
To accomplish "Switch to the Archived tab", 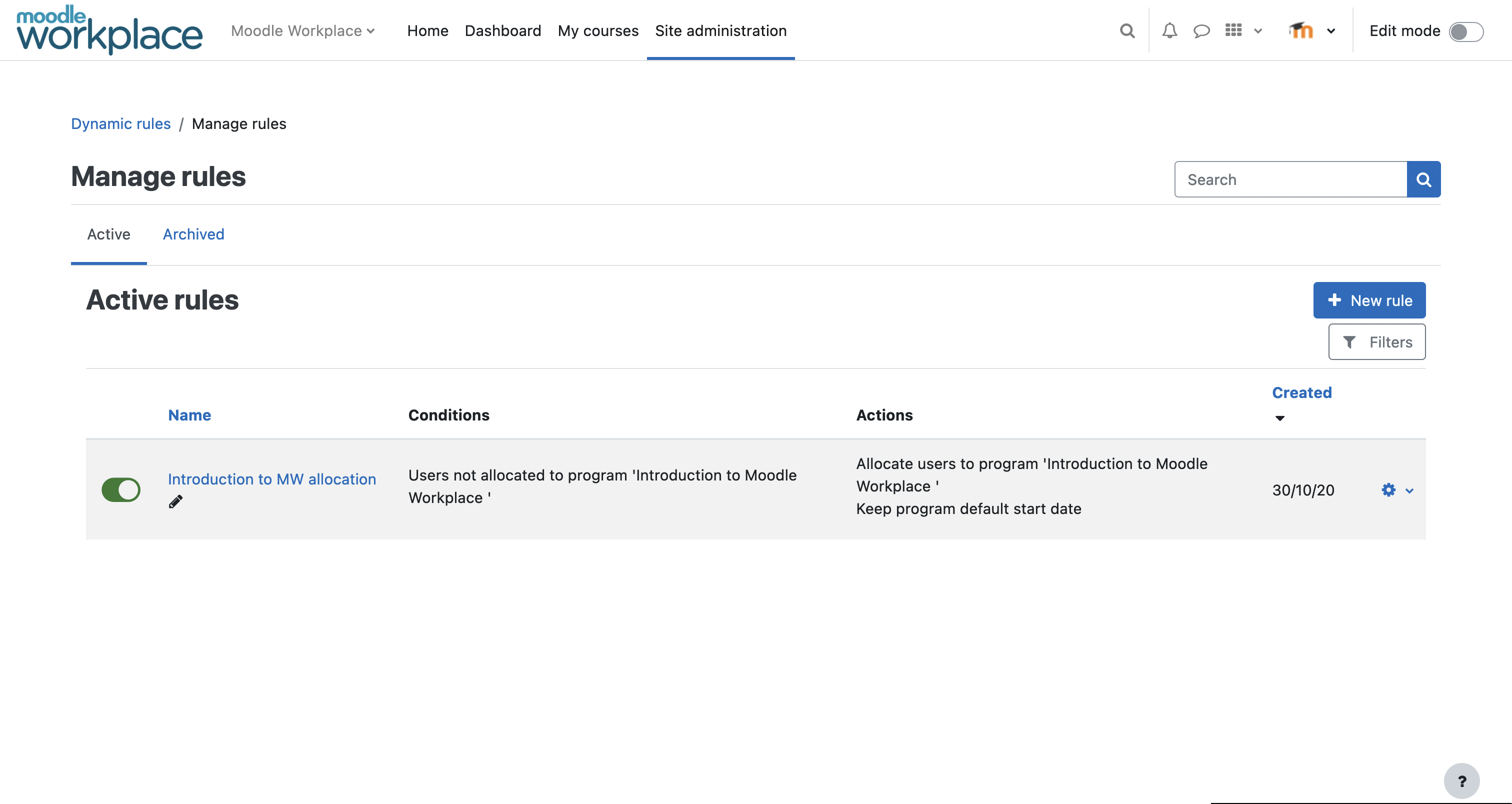I will [x=193, y=233].
